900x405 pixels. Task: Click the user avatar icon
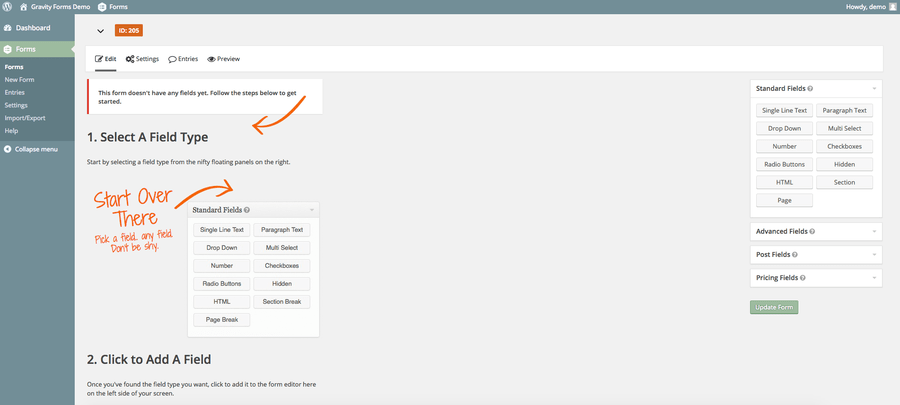coord(892,7)
